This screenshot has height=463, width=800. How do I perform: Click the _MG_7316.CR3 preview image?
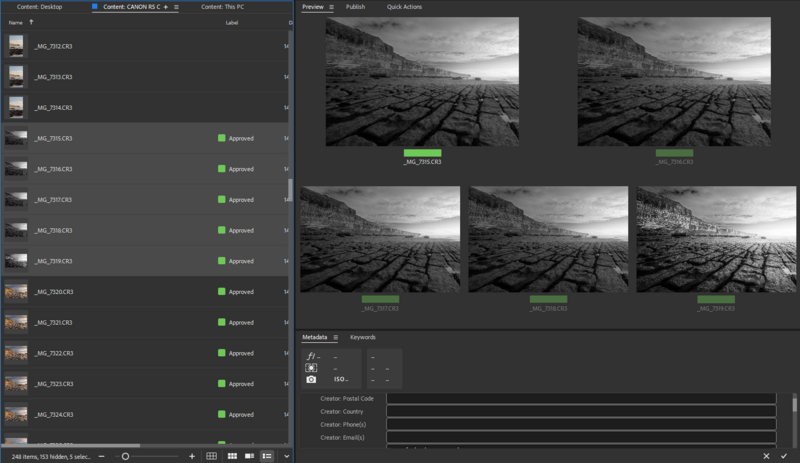[x=674, y=82]
